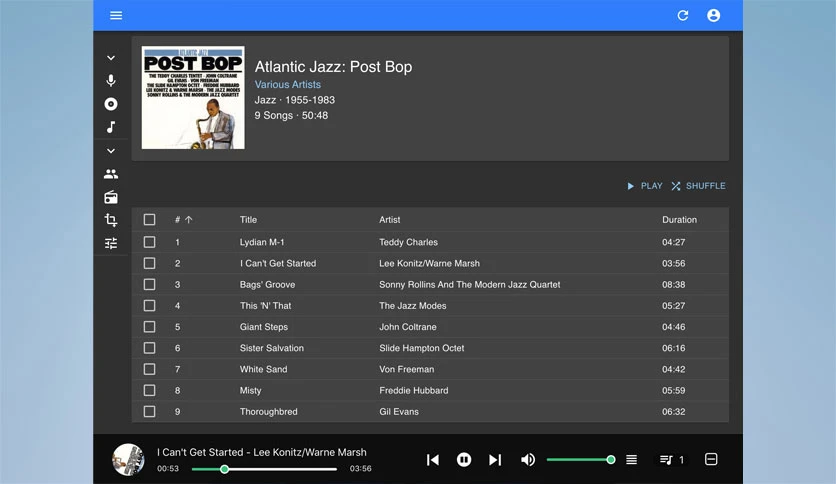Toggle the select-all checkbox in header

click(149, 220)
